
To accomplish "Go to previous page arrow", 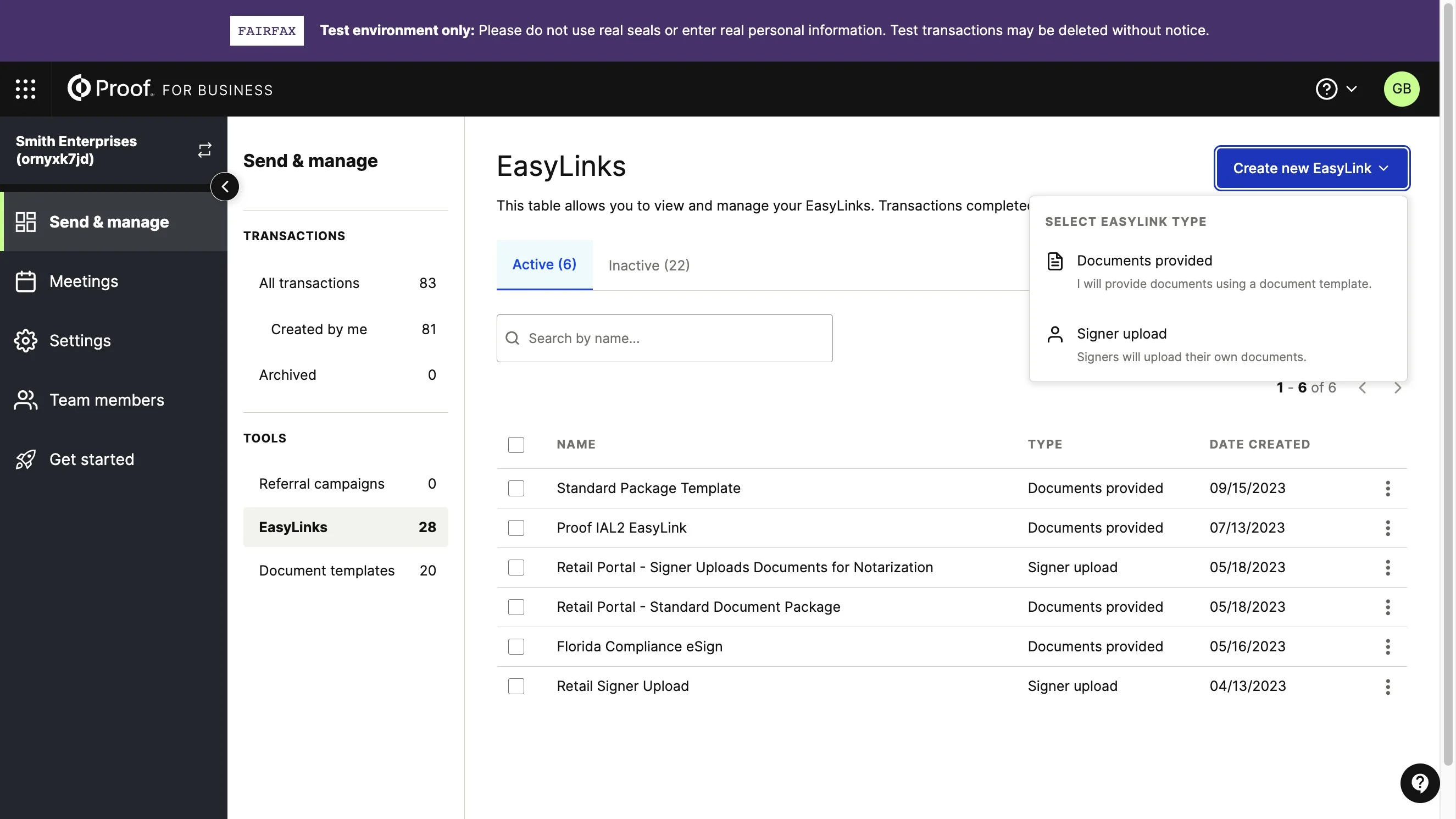I will [1362, 388].
